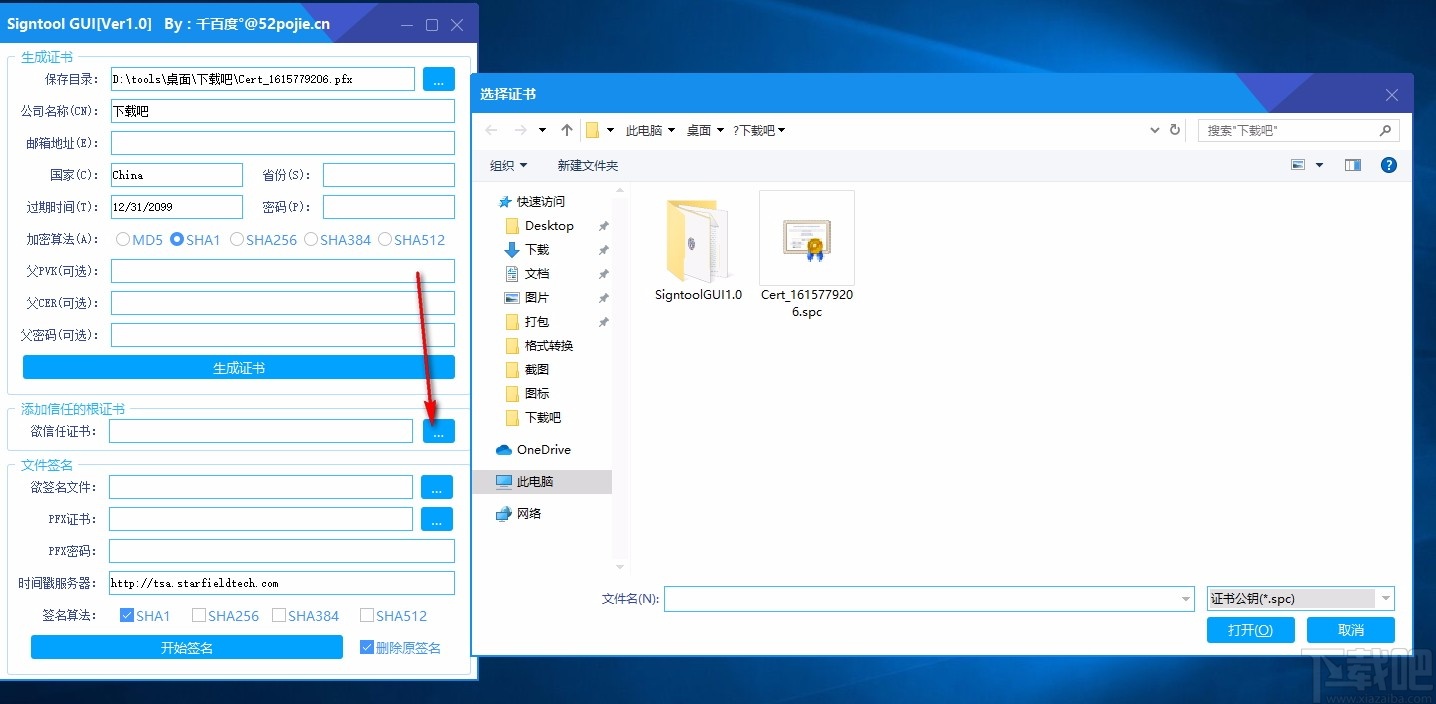Show the preview pane via its toolbar icon
The width and height of the screenshot is (1436, 704).
(x=1352, y=165)
